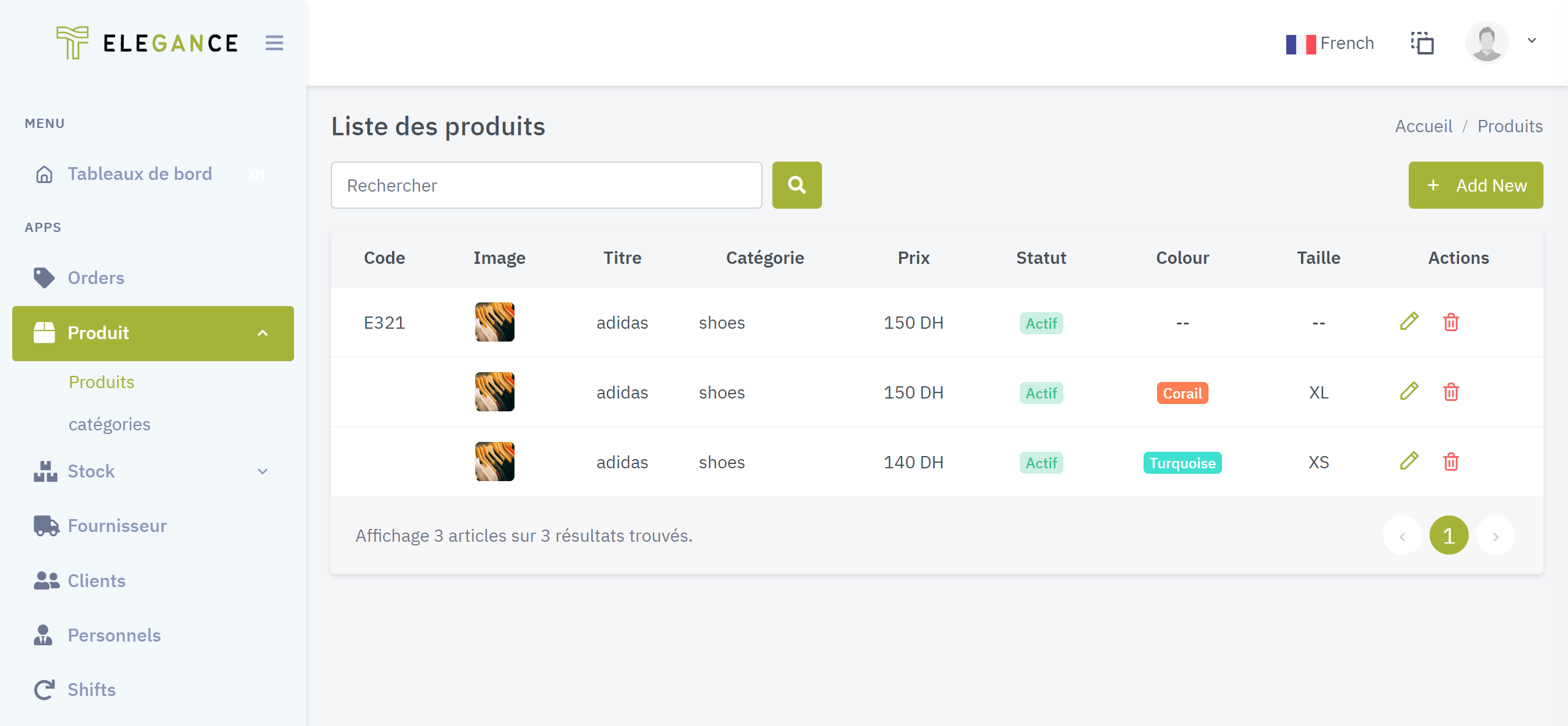
Task: Click the Elegance logo
Action: click(x=147, y=43)
